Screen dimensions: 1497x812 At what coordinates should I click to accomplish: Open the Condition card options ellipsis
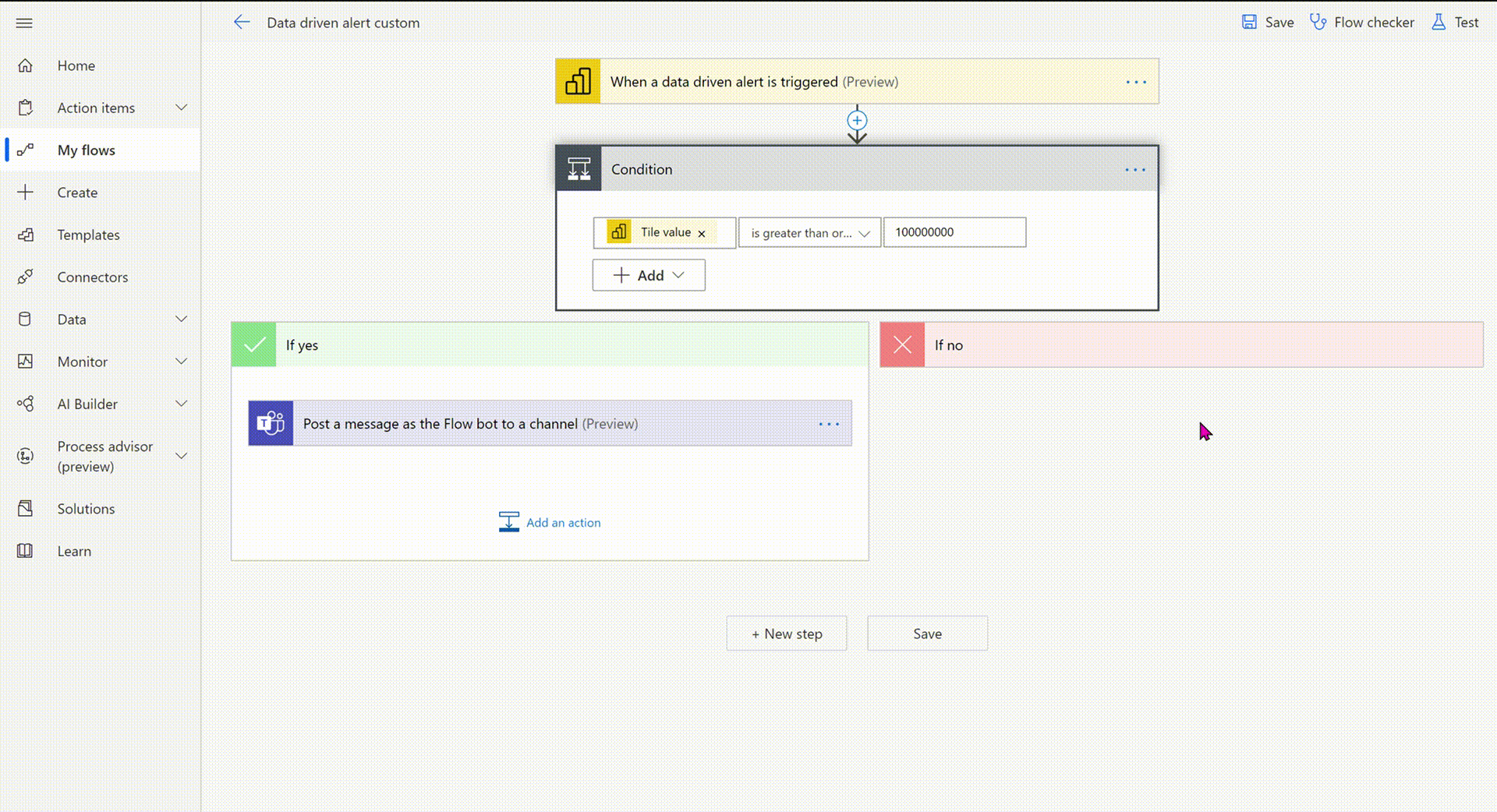(x=1135, y=169)
